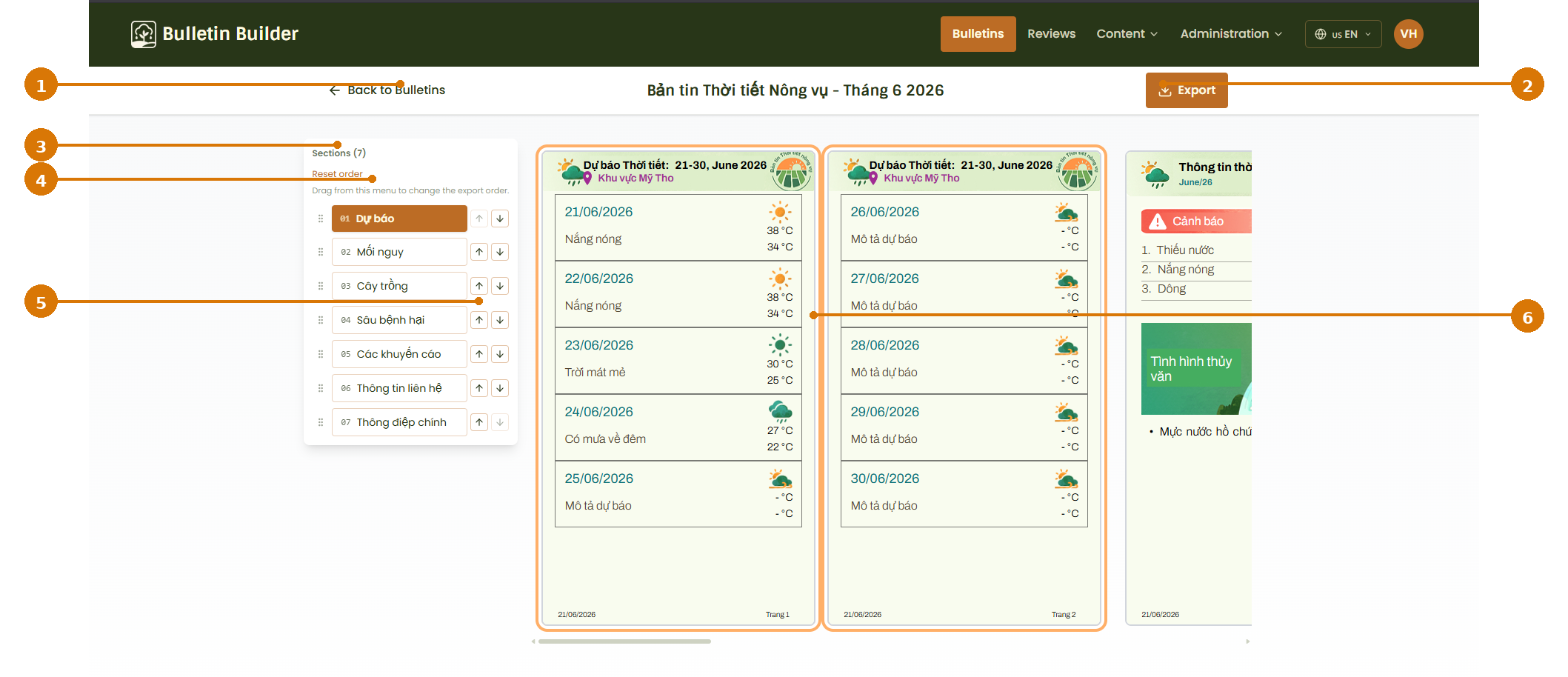Grab the drag handle for Thông diệp chính

(x=321, y=422)
